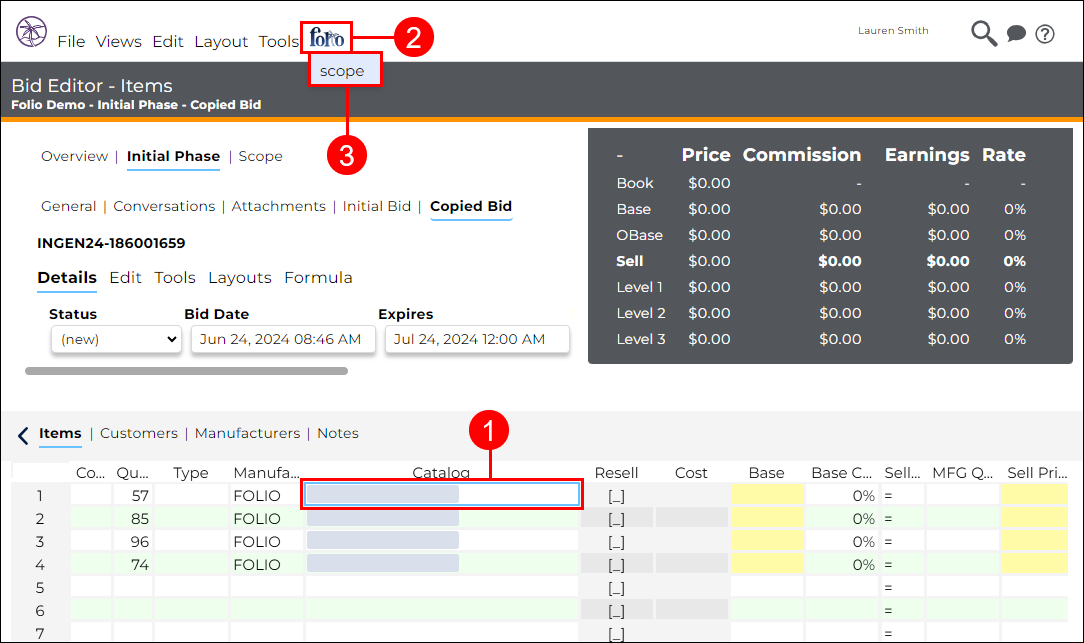1084x643 pixels.
Task: Click the scope option under the folio menu
Action: tap(344, 70)
